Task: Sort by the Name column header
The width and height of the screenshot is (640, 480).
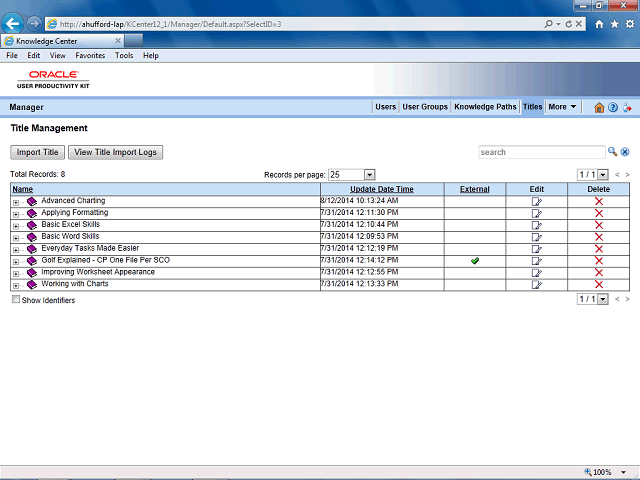Action: click(x=22, y=189)
